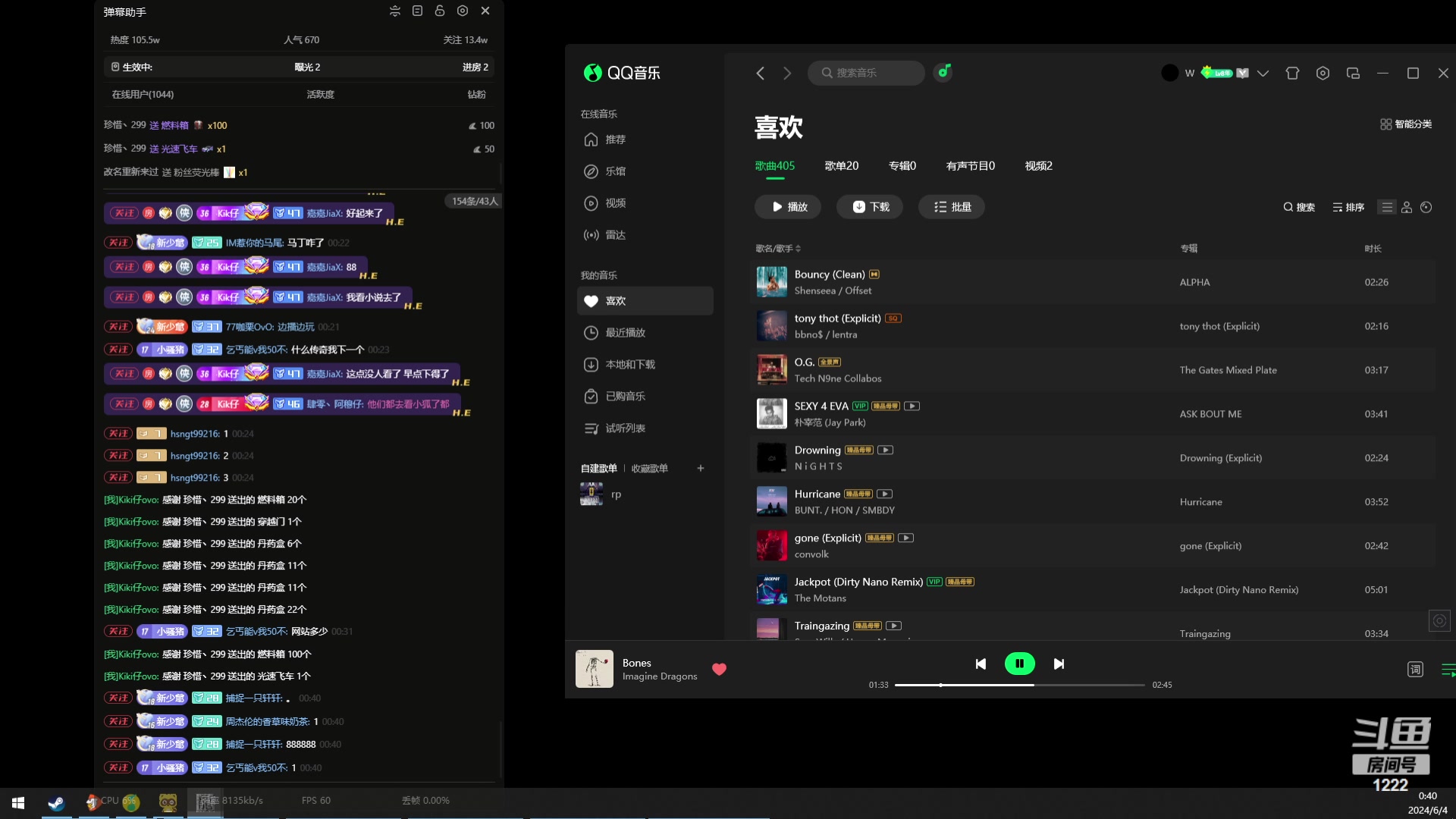Play the MV for Hurricane

[x=884, y=494]
